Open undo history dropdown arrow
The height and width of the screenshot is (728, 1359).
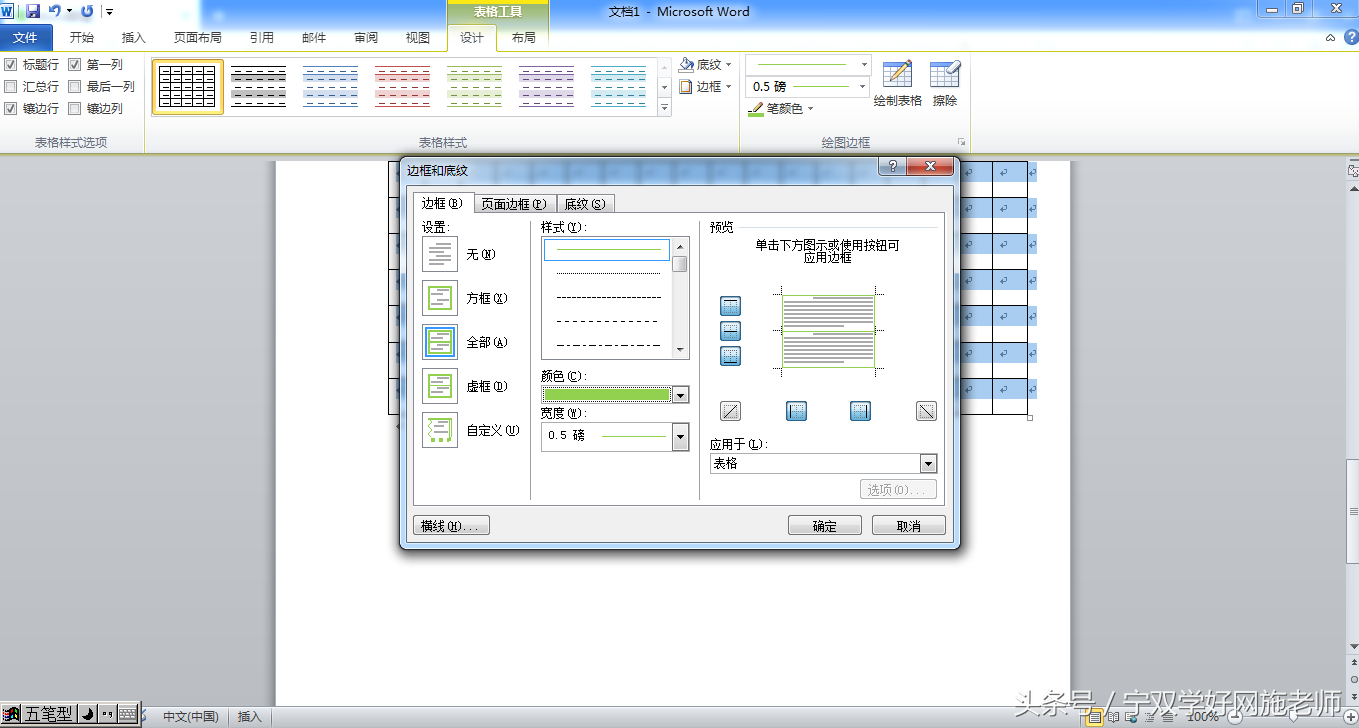pyautogui.click(x=69, y=11)
